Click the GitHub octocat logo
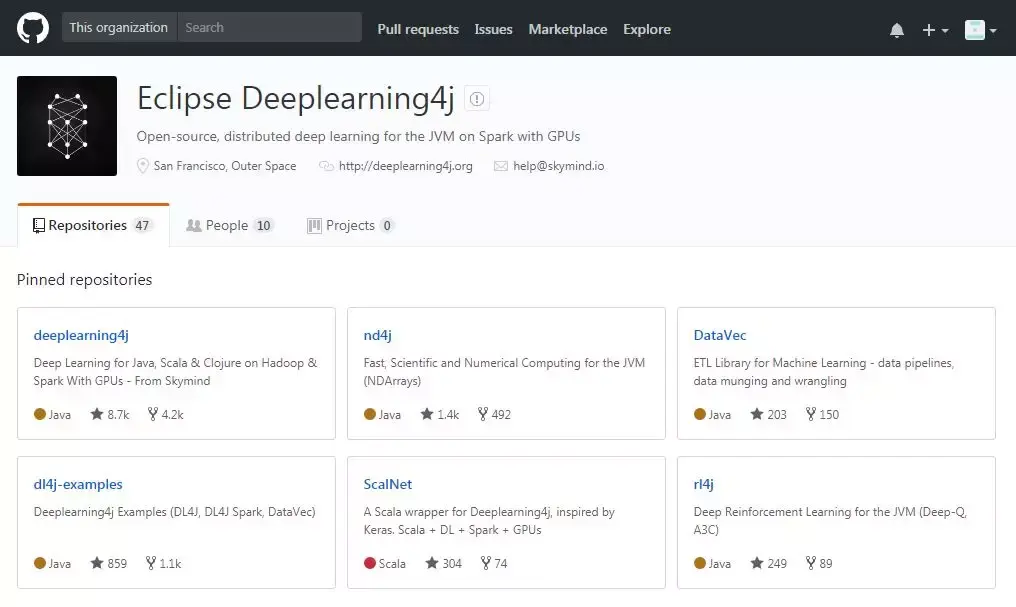Screen dimensions: 1016x607 coord(33,27)
